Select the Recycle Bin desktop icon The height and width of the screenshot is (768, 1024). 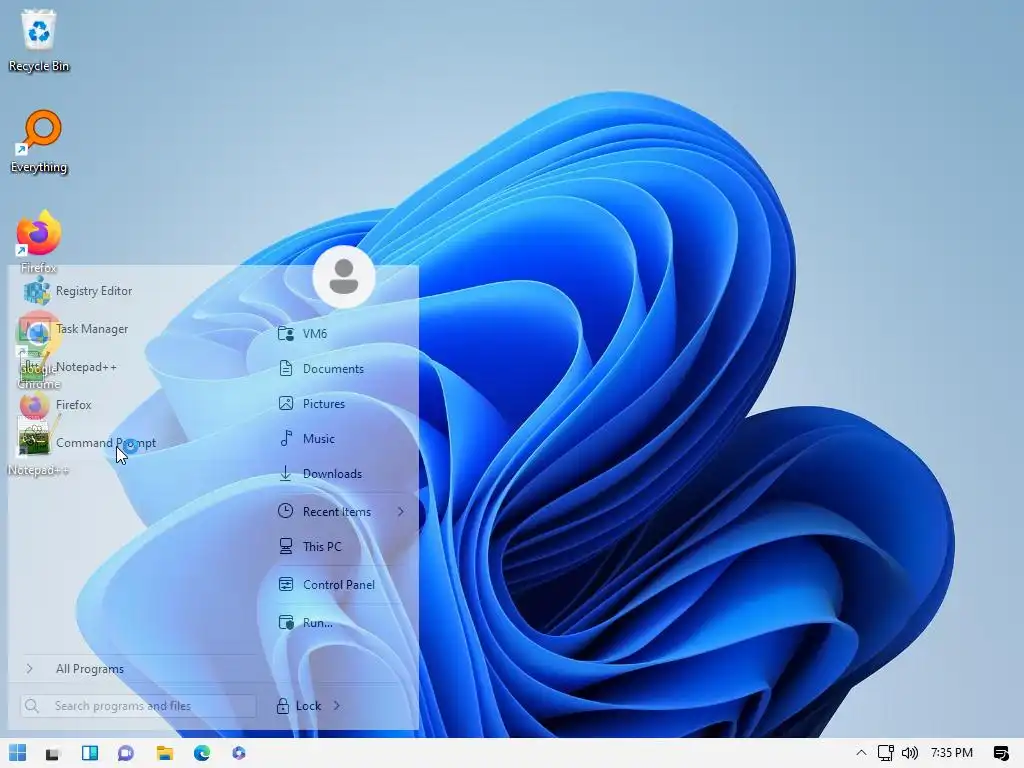(39, 40)
